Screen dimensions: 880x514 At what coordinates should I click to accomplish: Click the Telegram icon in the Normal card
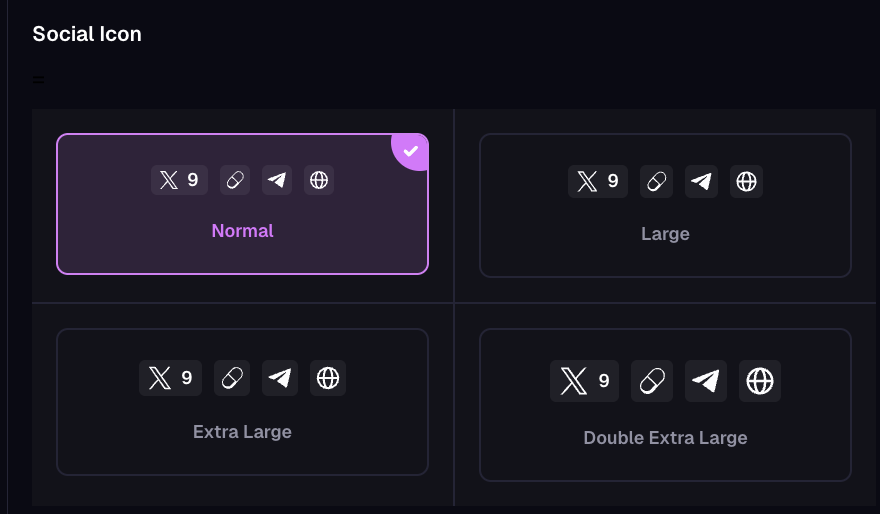[277, 181]
